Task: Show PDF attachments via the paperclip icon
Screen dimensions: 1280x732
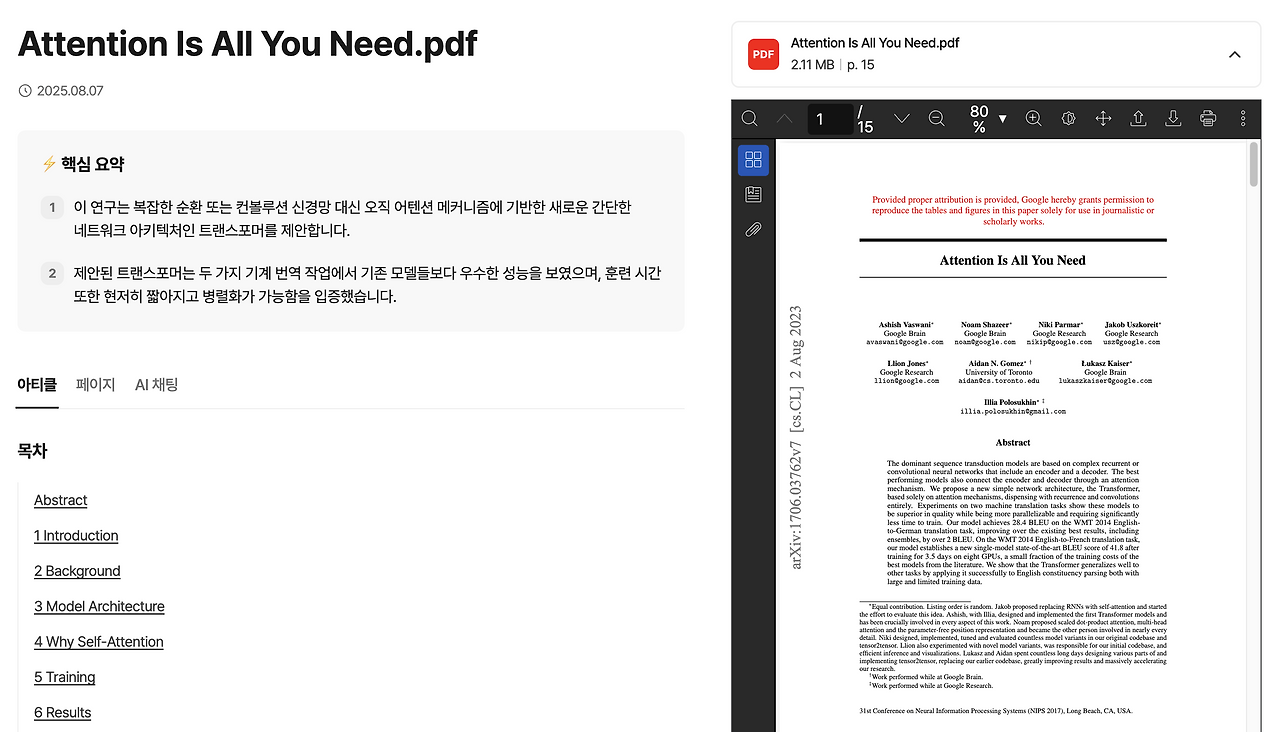Action: [x=753, y=229]
